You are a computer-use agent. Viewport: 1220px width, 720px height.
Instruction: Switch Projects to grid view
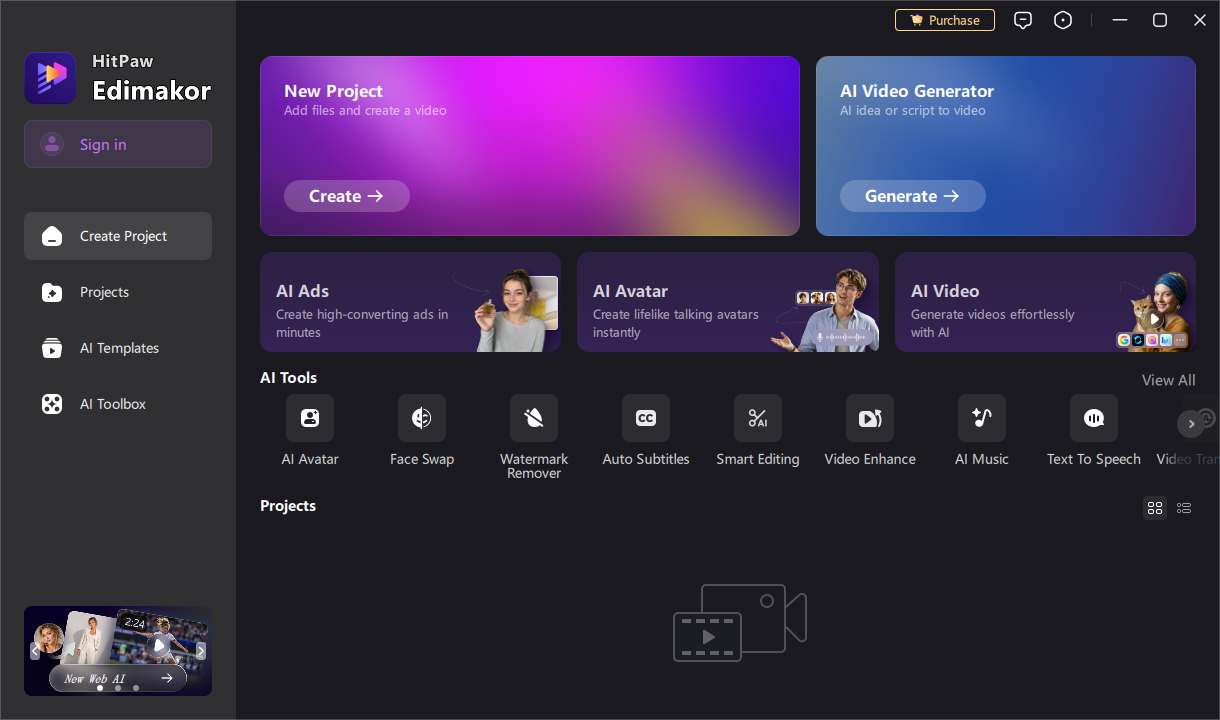click(1155, 508)
